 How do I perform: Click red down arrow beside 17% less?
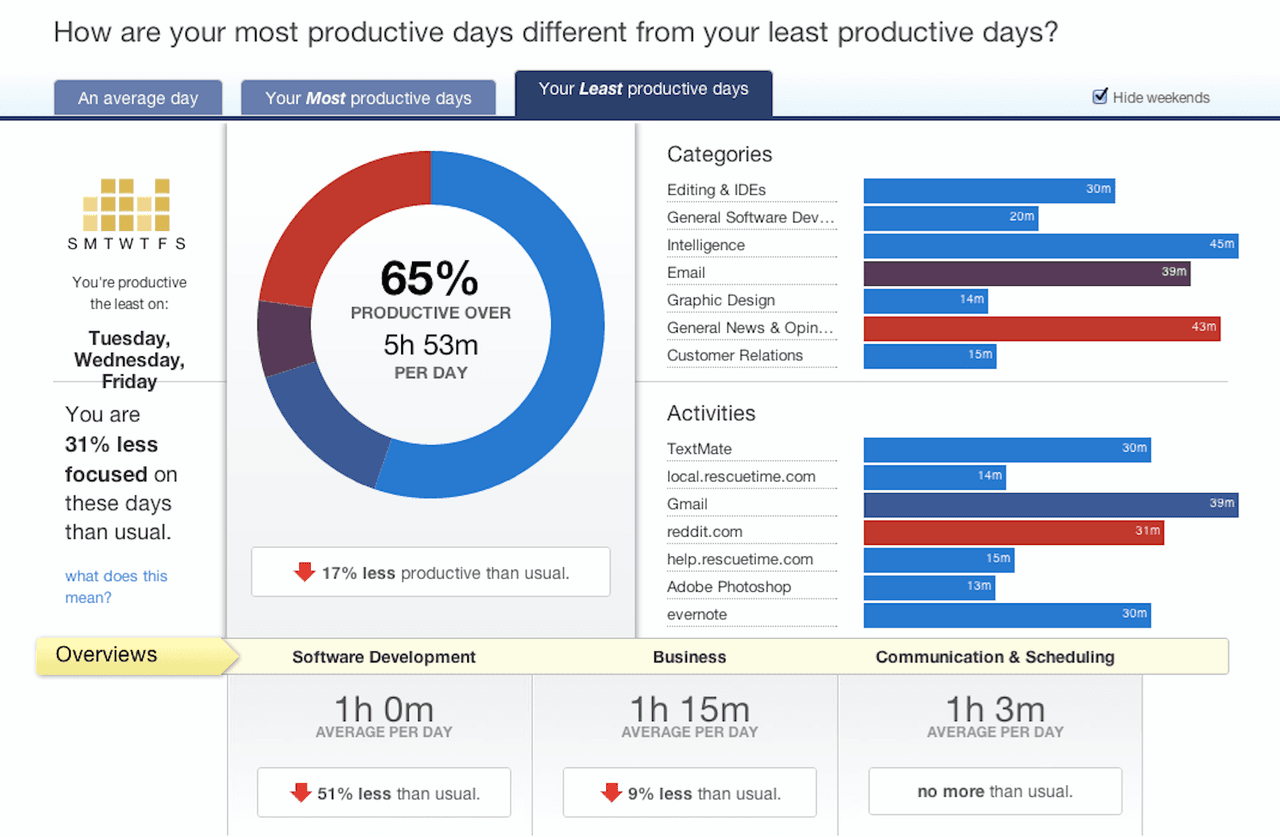click(304, 572)
